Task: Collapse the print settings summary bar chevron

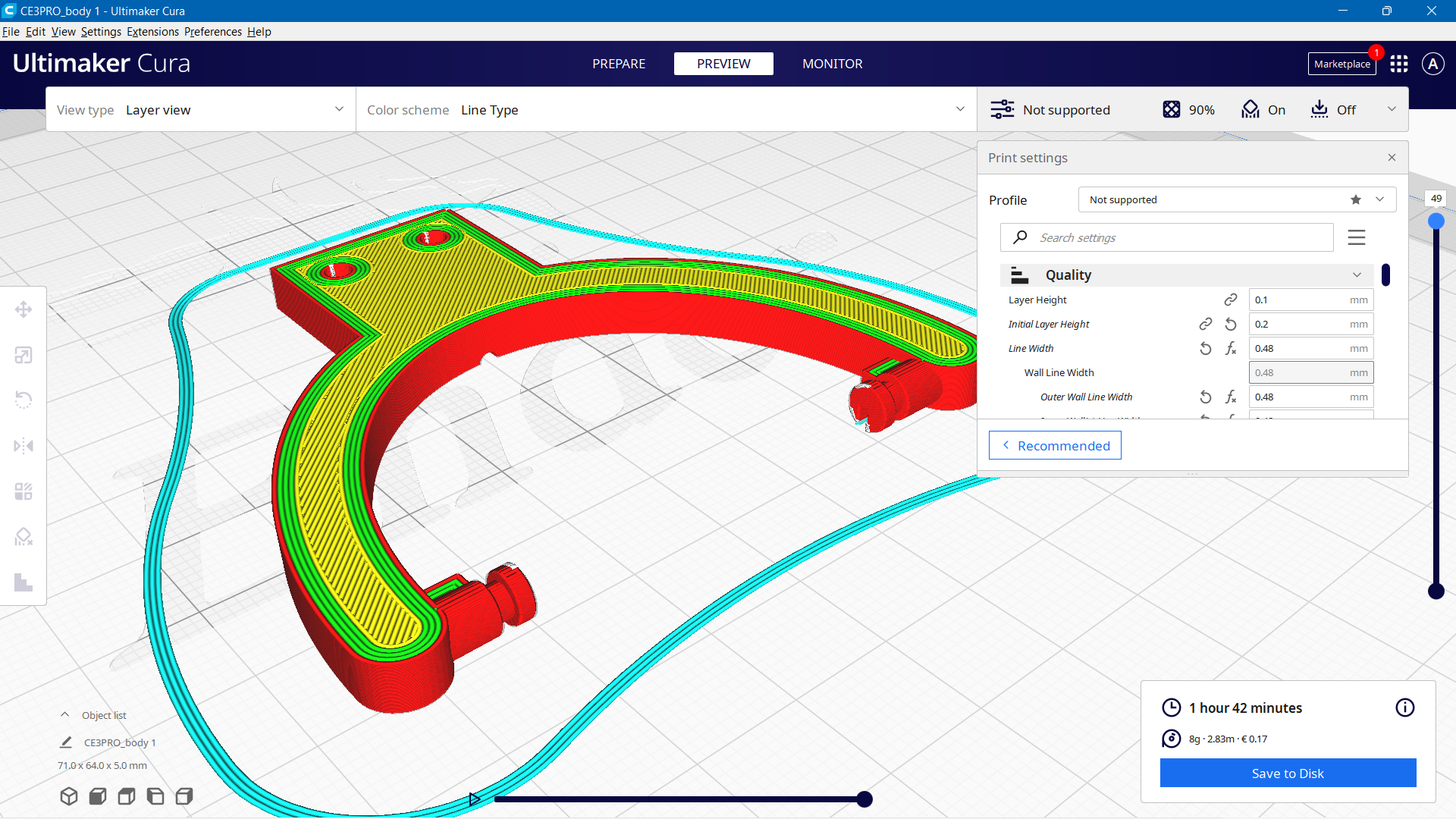Action: [1392, 109]
